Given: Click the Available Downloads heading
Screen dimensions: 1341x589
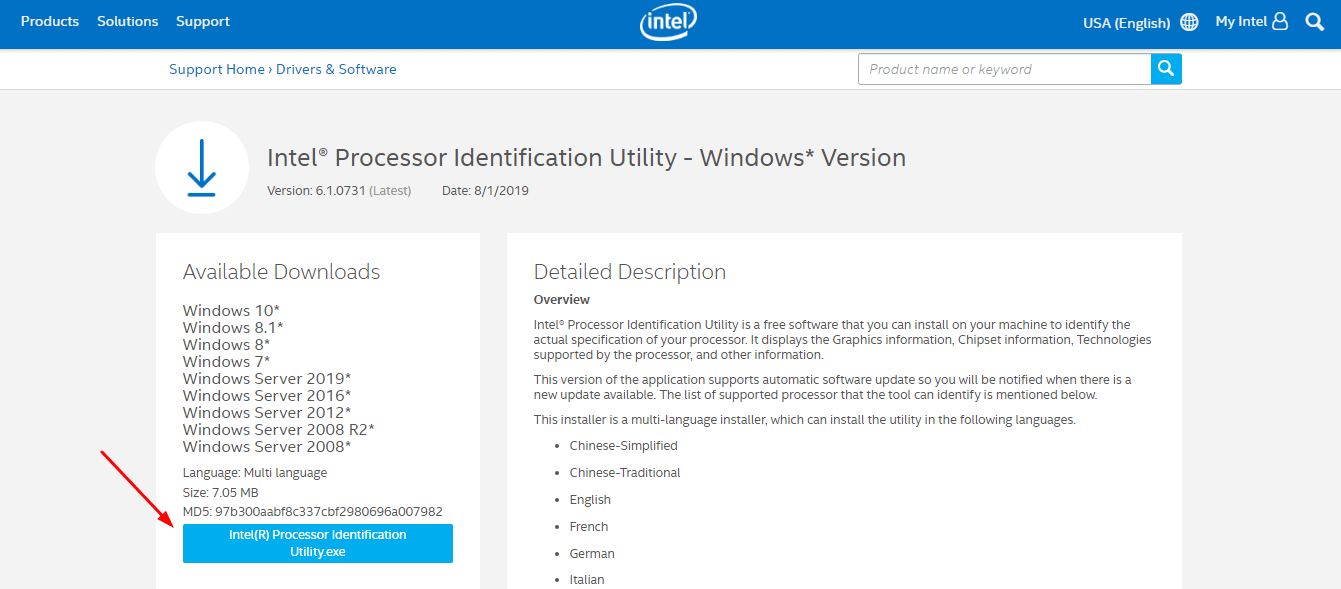Looking at the screenshot, I should (x=282, y=272).
